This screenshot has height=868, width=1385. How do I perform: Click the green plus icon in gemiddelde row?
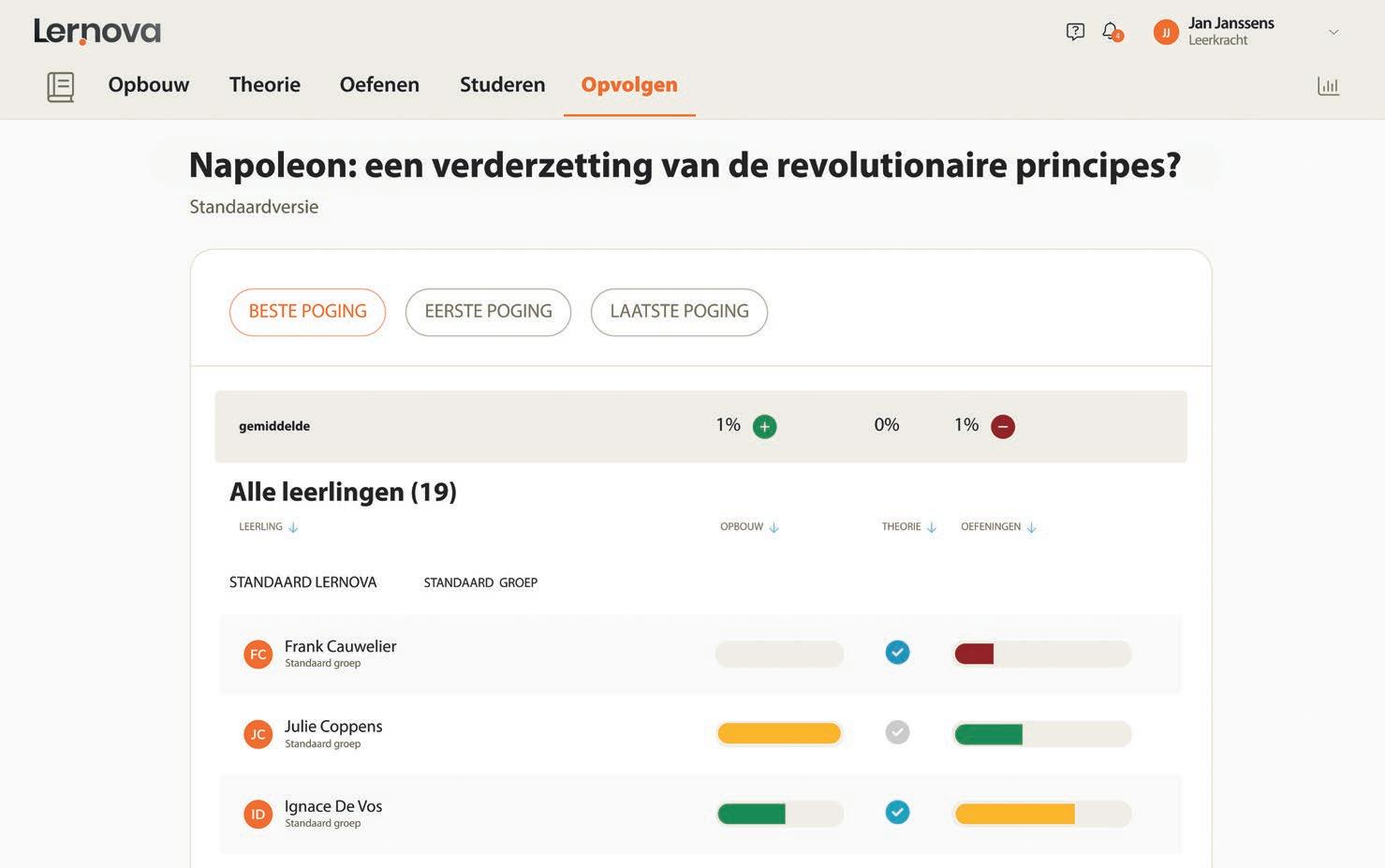pos(764,427)
